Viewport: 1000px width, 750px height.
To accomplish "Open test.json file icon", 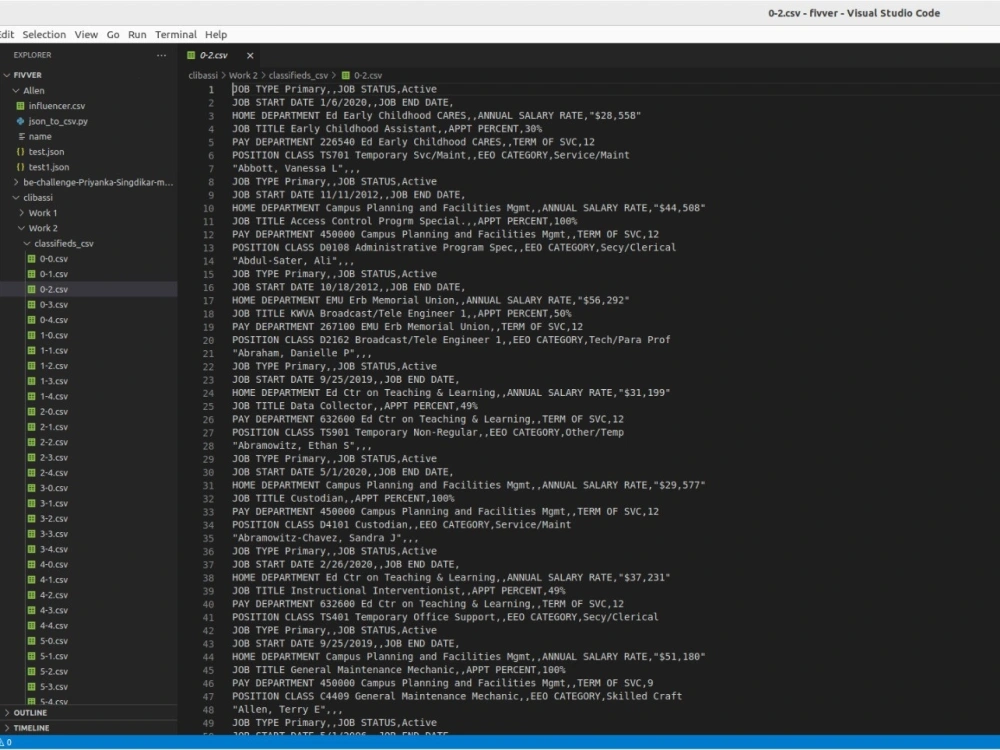I will click(x=20, y=152).
